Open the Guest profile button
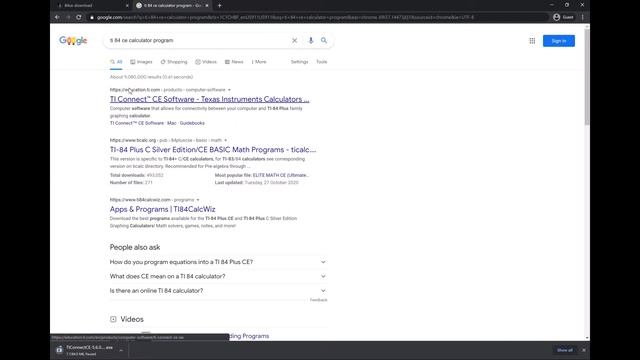 click(x=563, y=17)
